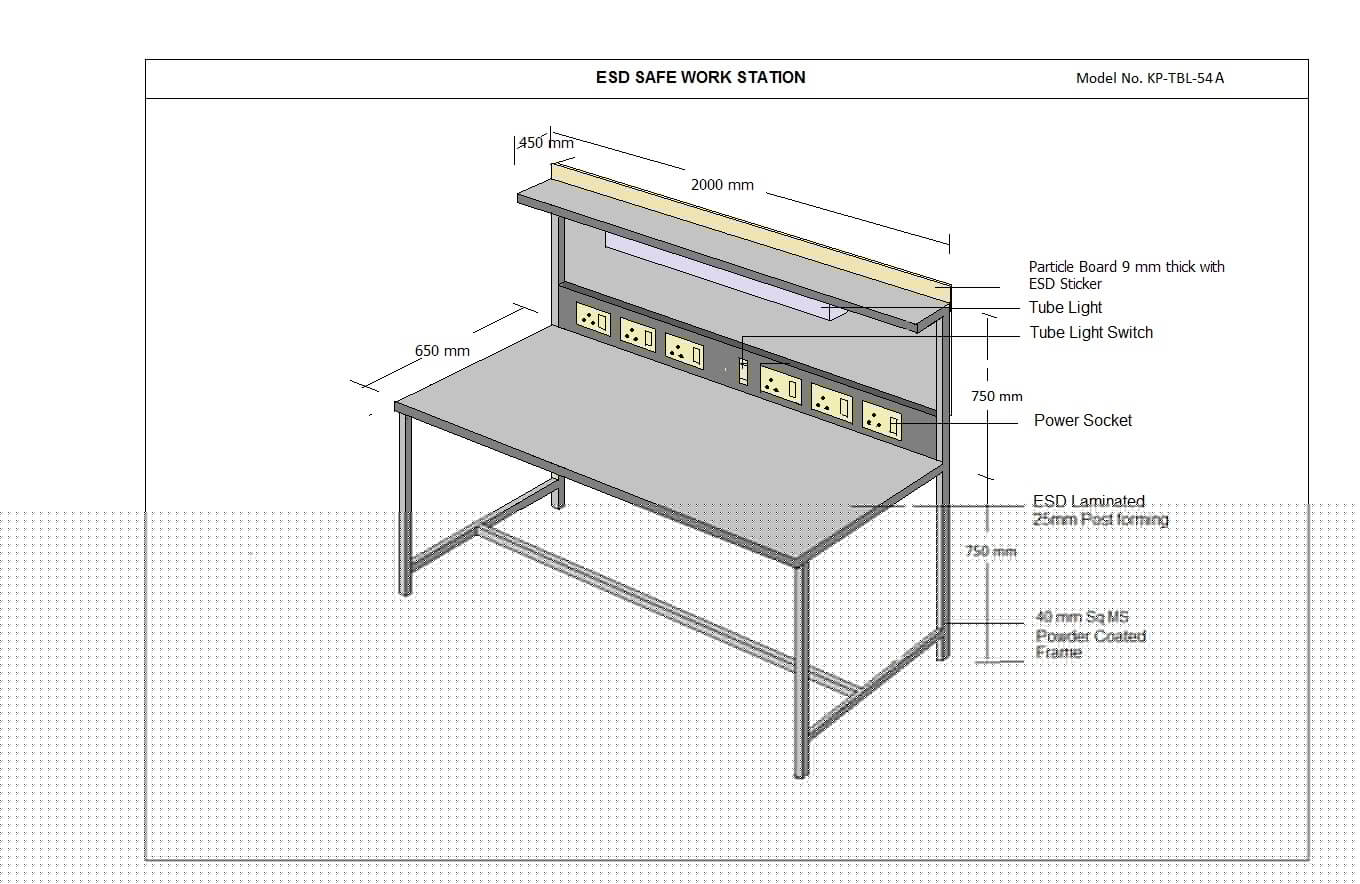Screen dimensions: 1360x884
Task: Click the rightmost power socket on the panel
Action: 882,420
